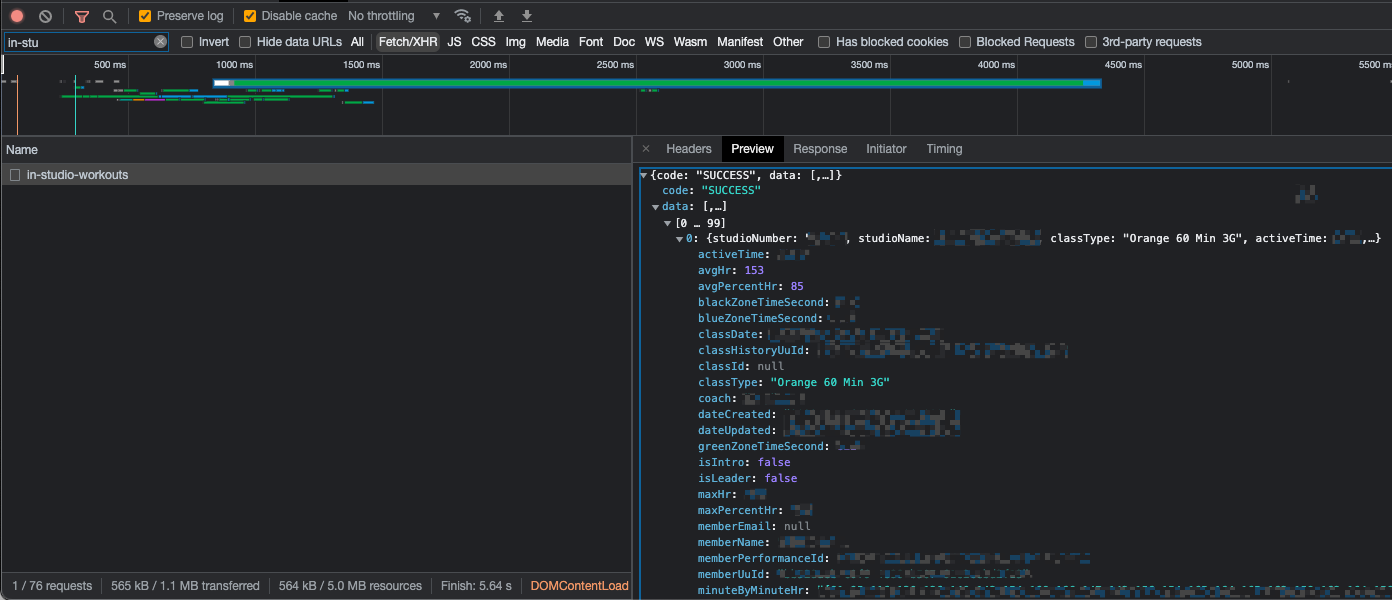Click the classId: null row

point(741,367)
